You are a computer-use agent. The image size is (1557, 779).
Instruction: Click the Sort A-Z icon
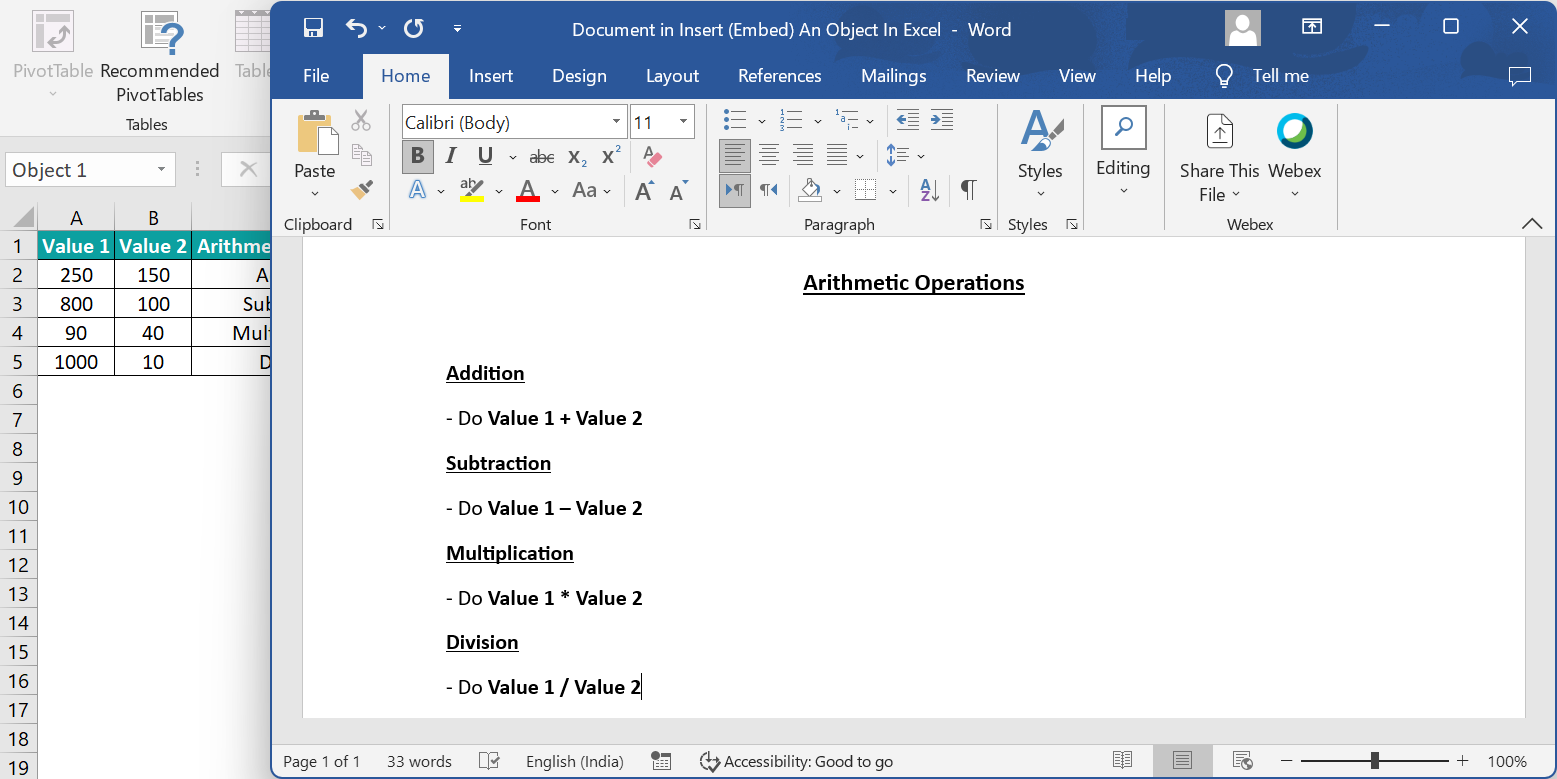(929, 189)
